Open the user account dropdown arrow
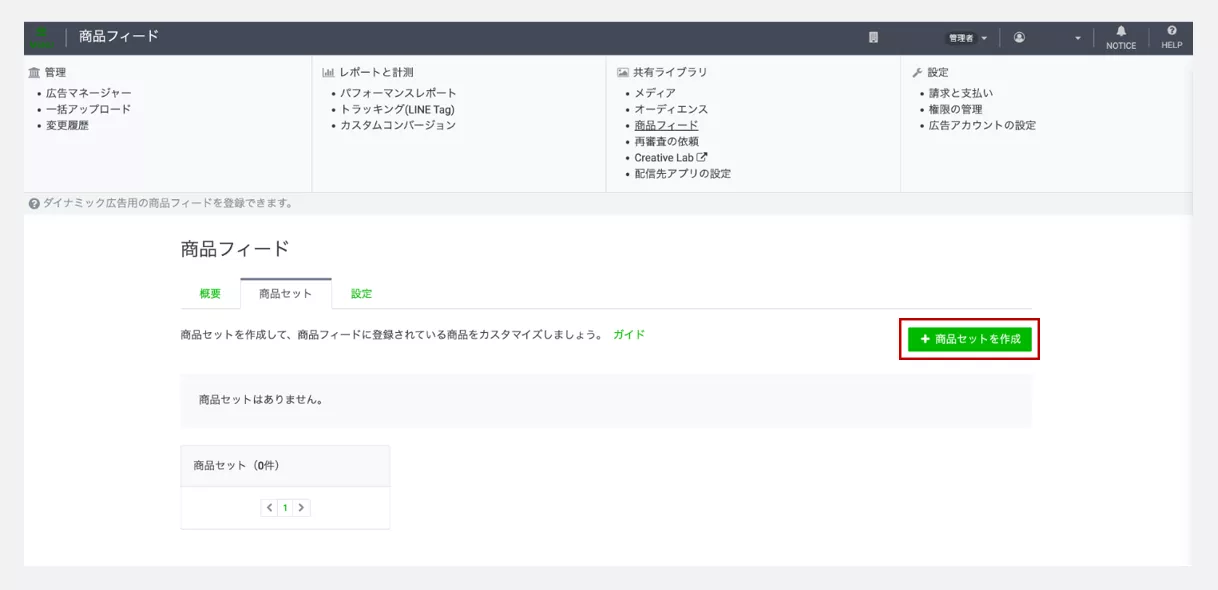The height and width of the screenshot is (590, 1218). (x=1078, y=38)
